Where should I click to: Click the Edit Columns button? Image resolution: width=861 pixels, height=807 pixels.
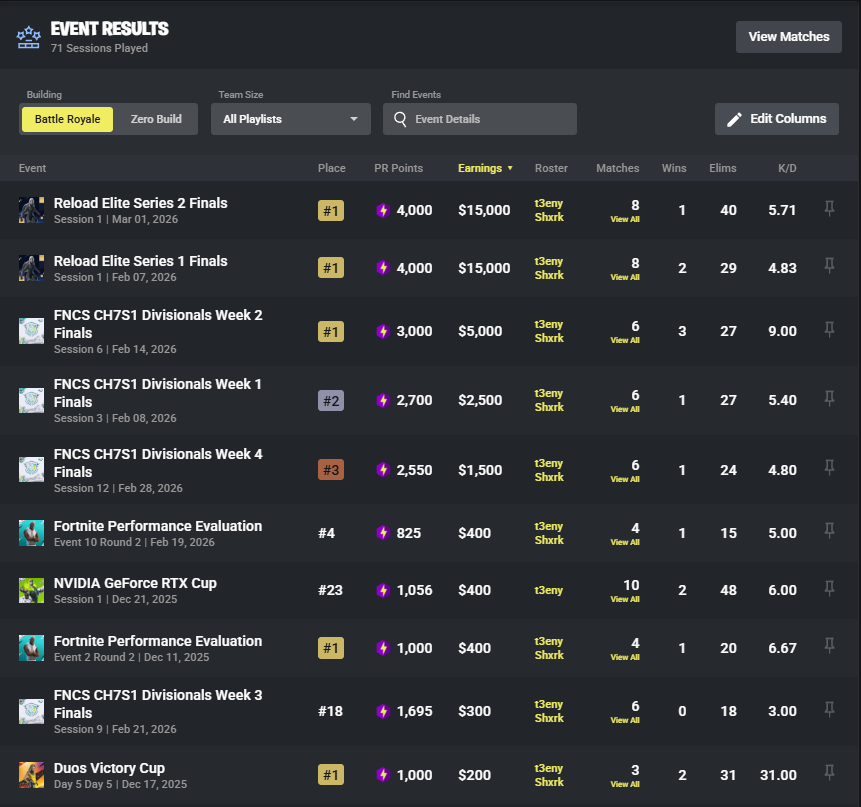(776, 119)
